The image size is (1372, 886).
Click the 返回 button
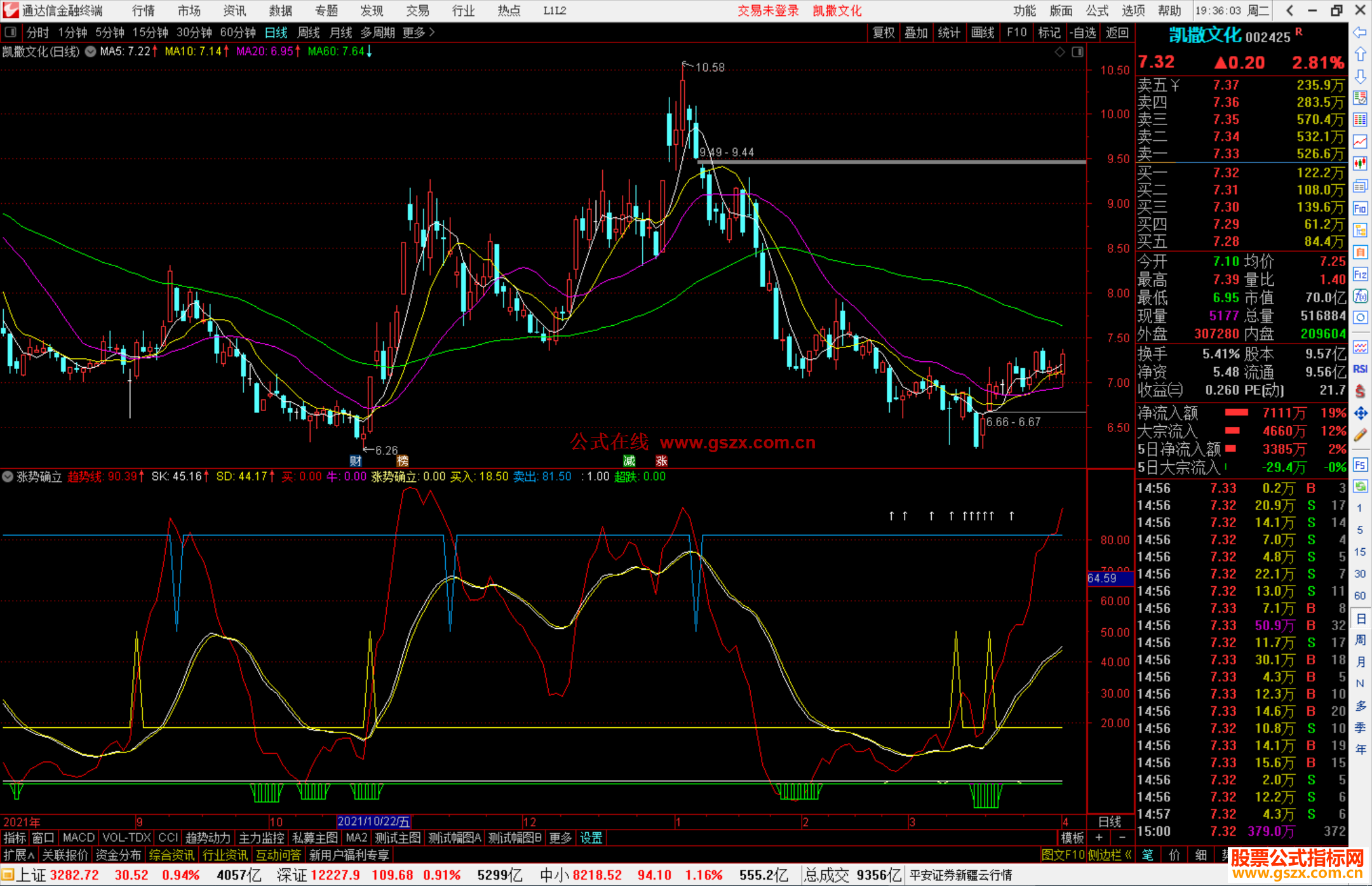point(1117,32)
